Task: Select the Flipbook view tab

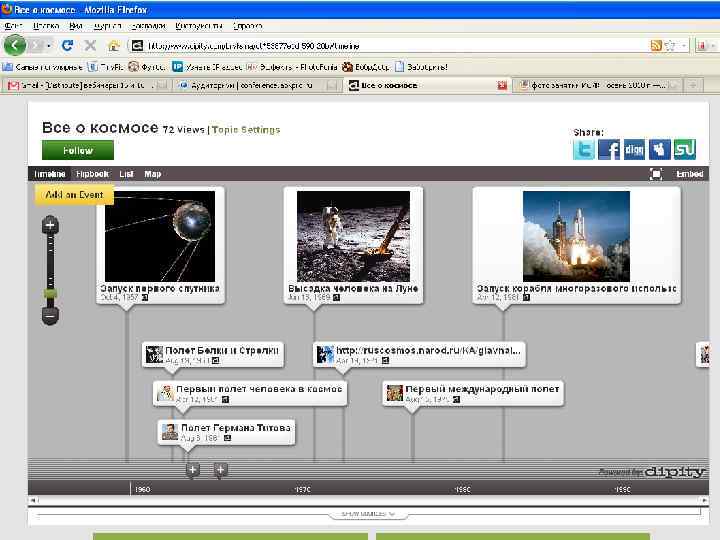Action: 92,174
